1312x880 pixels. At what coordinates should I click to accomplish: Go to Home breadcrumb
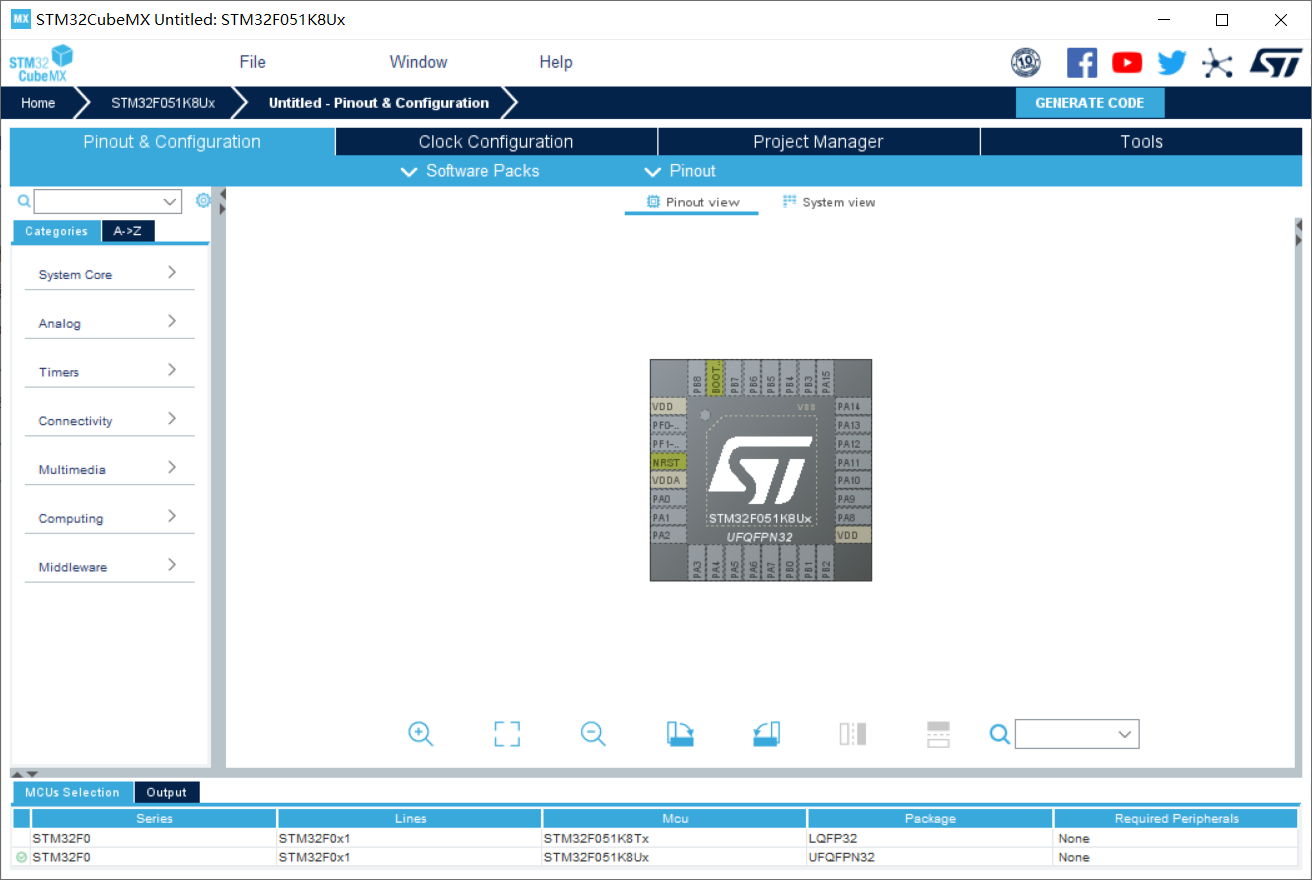pos(38,103)
